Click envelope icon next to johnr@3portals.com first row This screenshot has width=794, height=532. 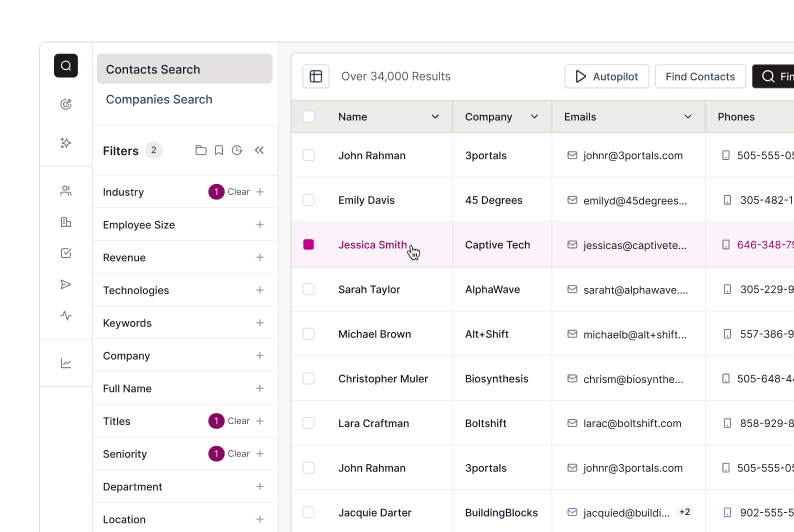point(572,155)
